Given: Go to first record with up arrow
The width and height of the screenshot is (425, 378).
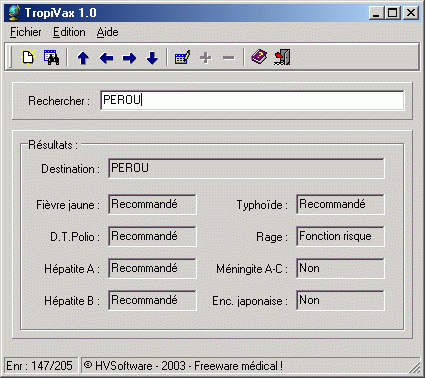Looking at the screenshot, I should click(x=83, y=58).
